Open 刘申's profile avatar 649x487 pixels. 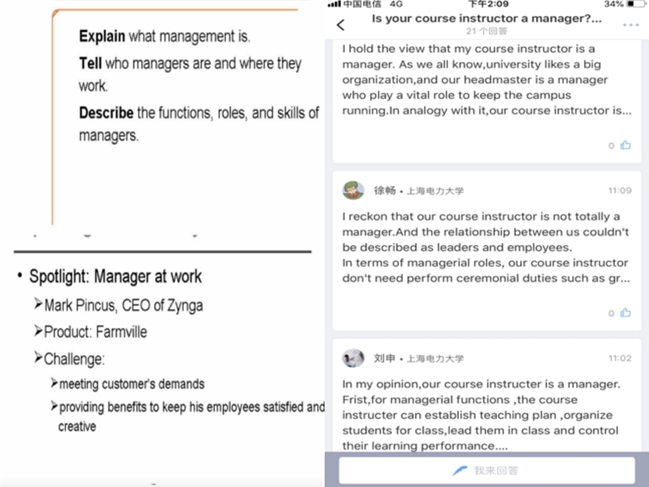(353, 358)
